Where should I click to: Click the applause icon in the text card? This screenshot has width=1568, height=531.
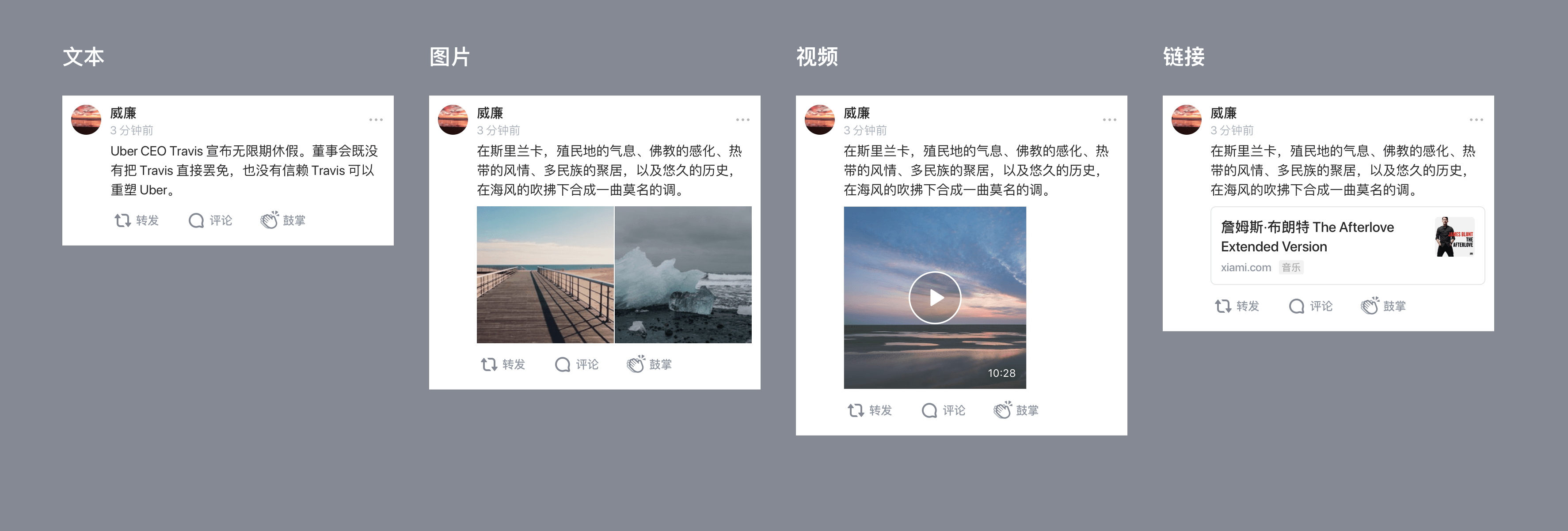tap(269, 220)
